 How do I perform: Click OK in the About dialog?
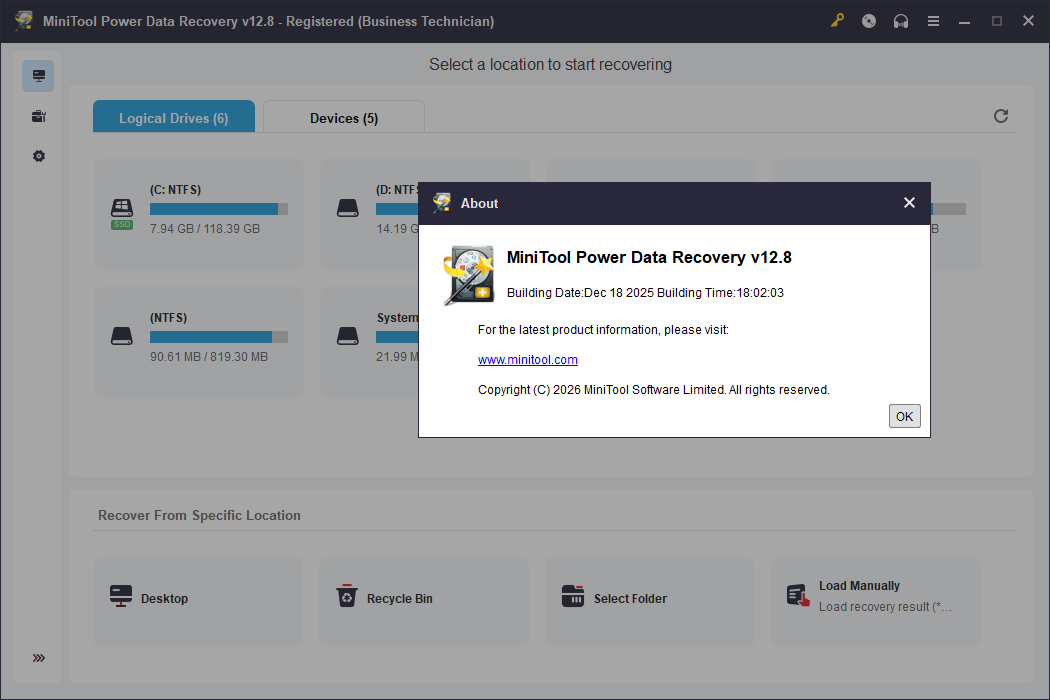(904, 416)
